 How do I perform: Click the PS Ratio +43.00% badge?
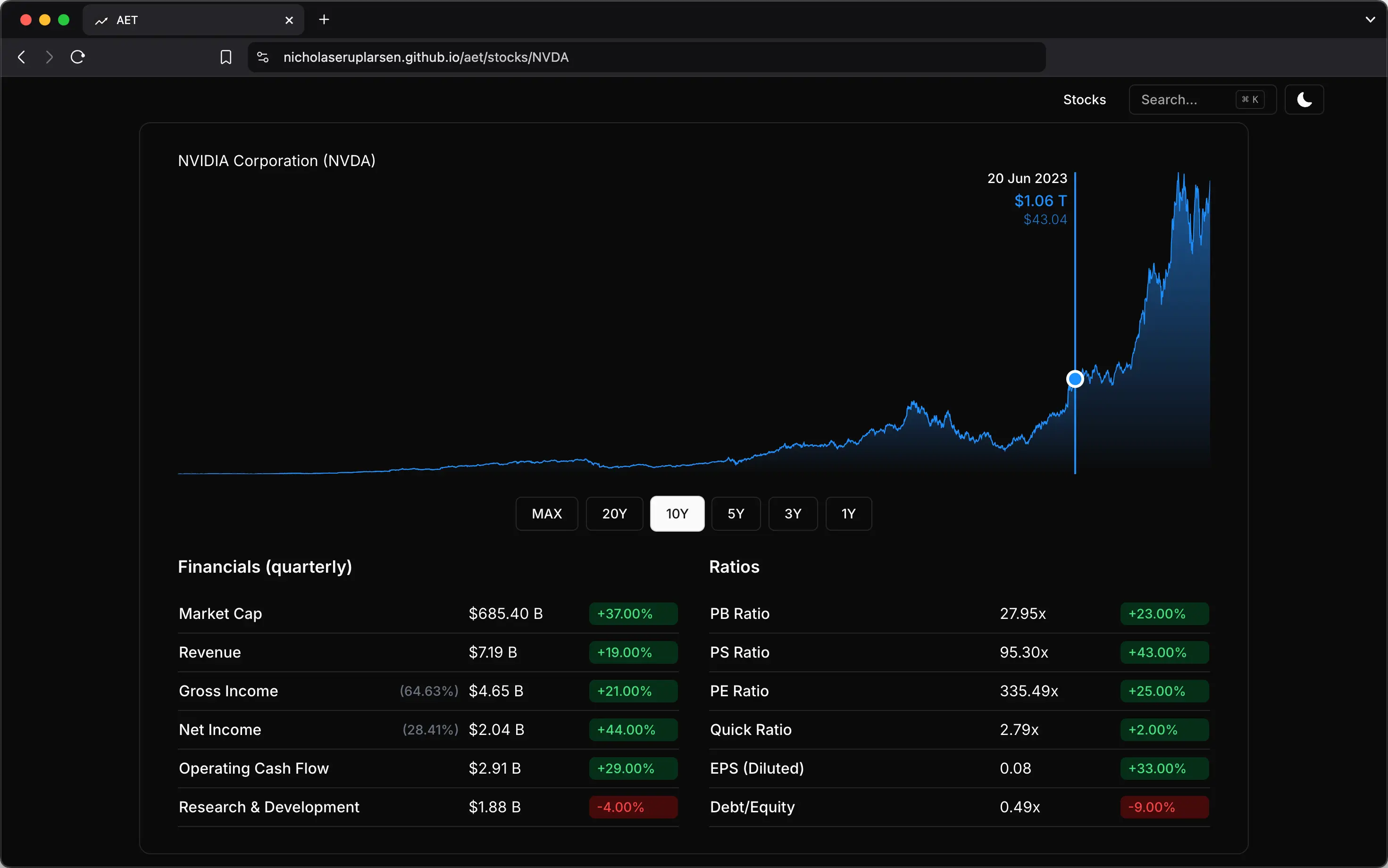[1165, 652]
